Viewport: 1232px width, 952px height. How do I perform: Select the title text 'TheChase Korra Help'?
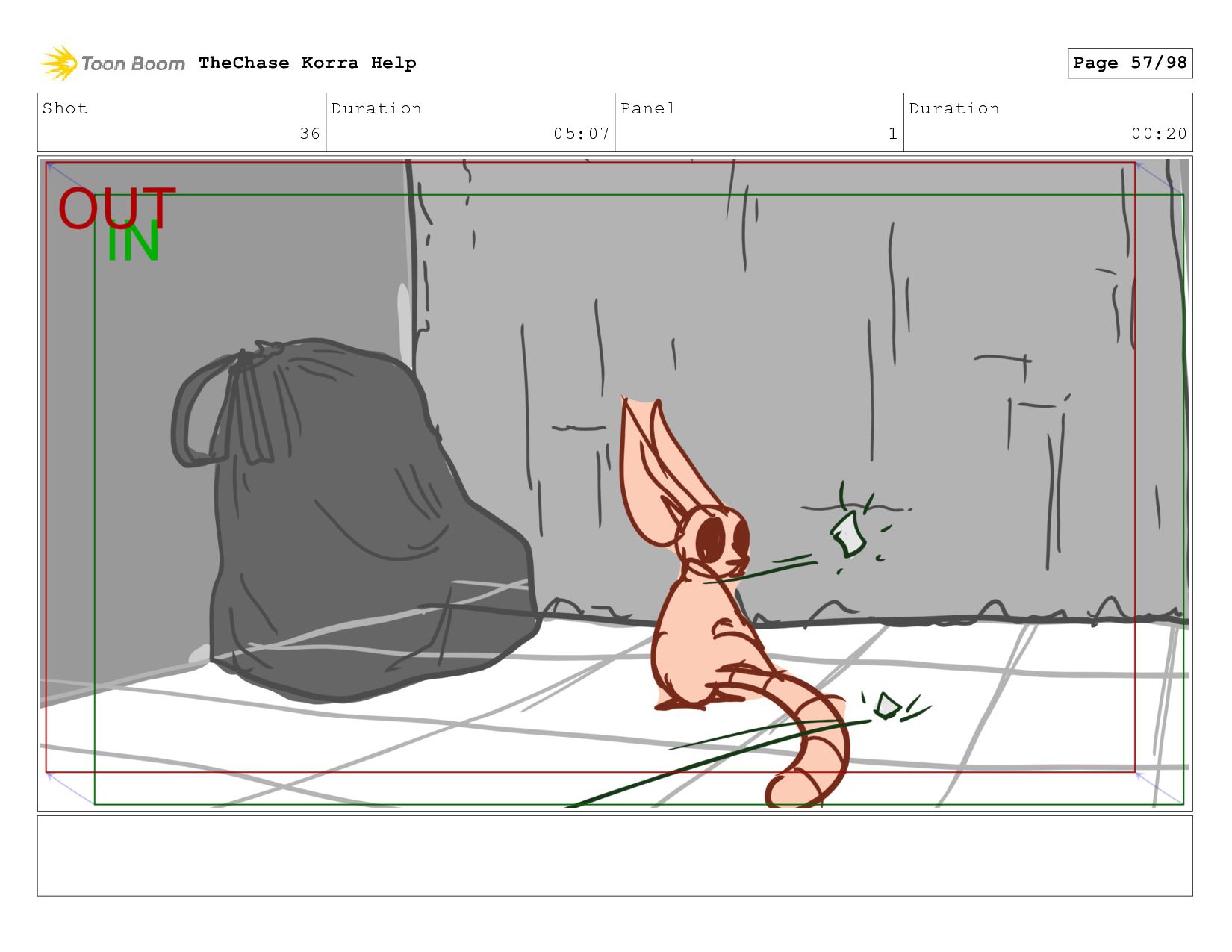(x=308, y=63)
